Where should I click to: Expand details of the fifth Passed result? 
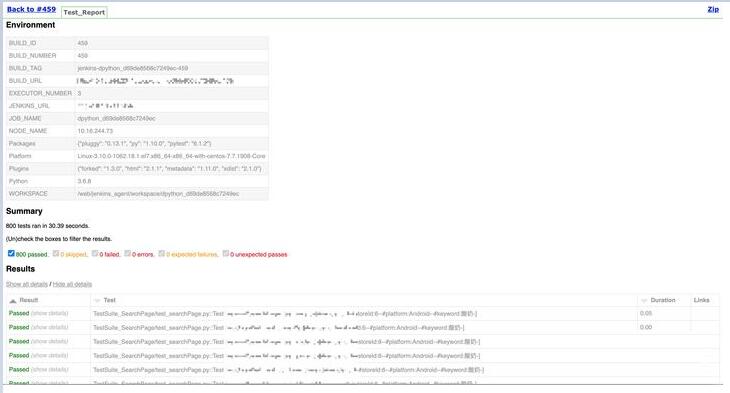point(49,369)
